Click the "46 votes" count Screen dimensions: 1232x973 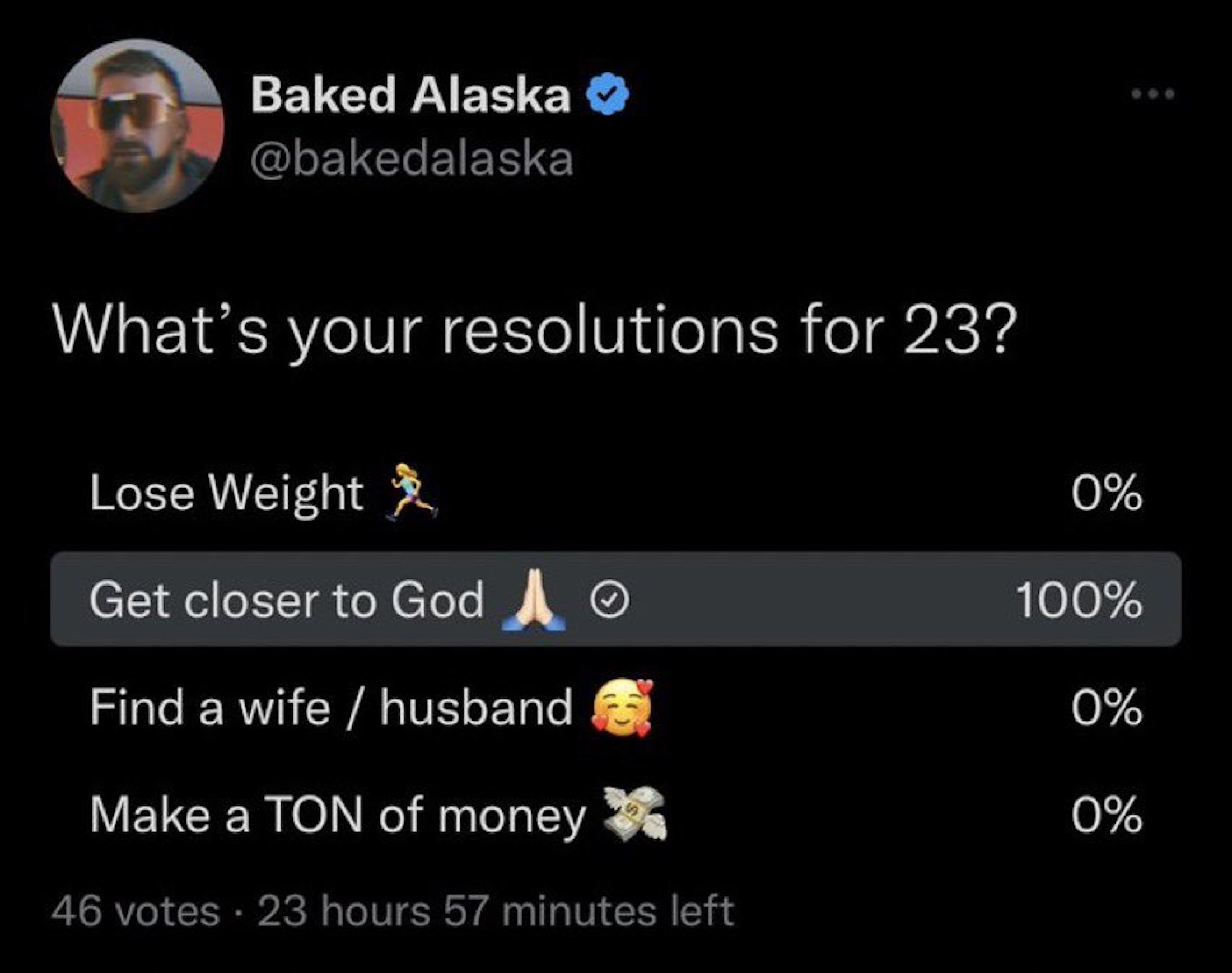coord(135,911)
